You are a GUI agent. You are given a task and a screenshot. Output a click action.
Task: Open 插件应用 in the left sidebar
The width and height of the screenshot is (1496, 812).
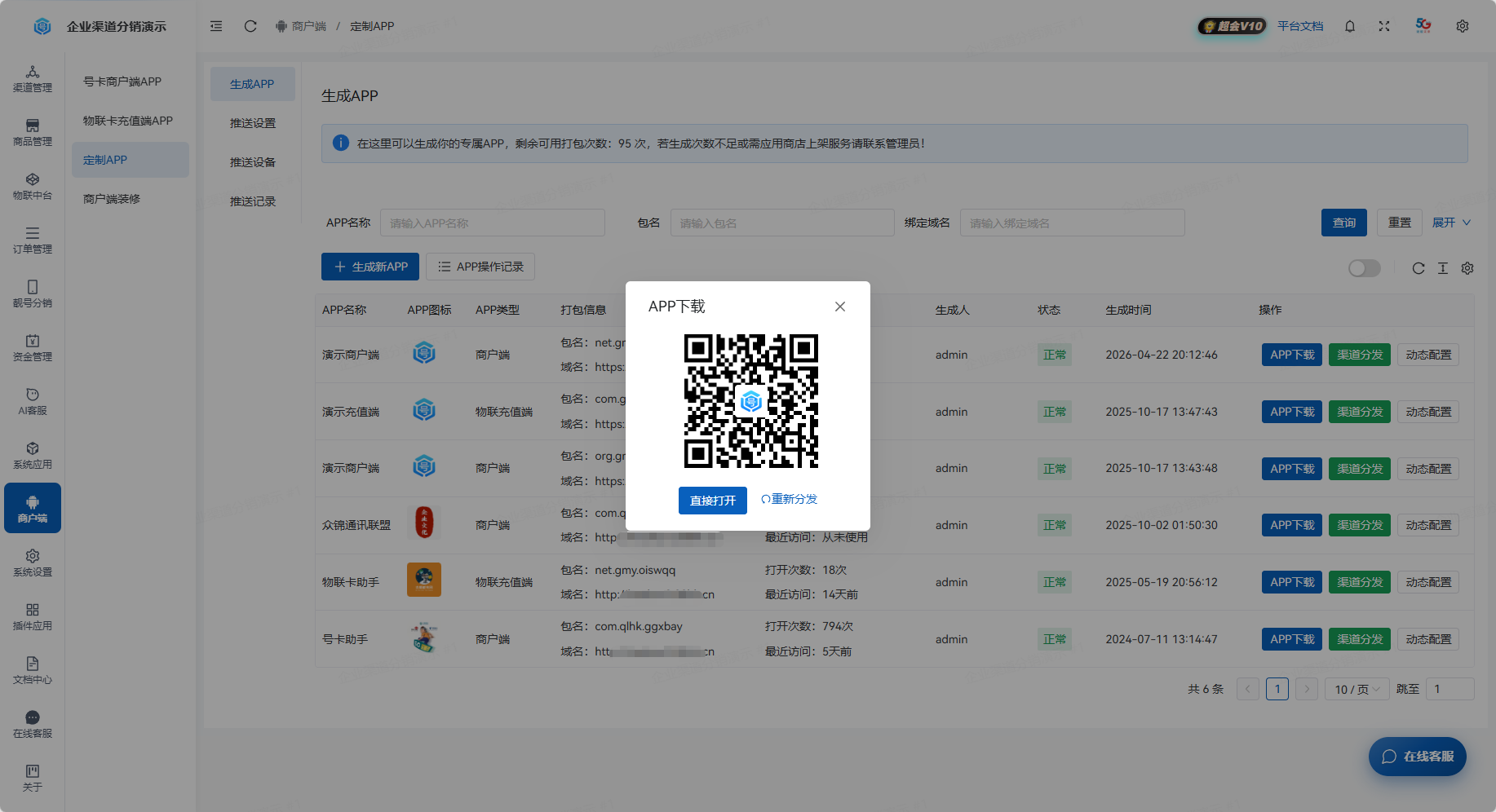(33, 617)
